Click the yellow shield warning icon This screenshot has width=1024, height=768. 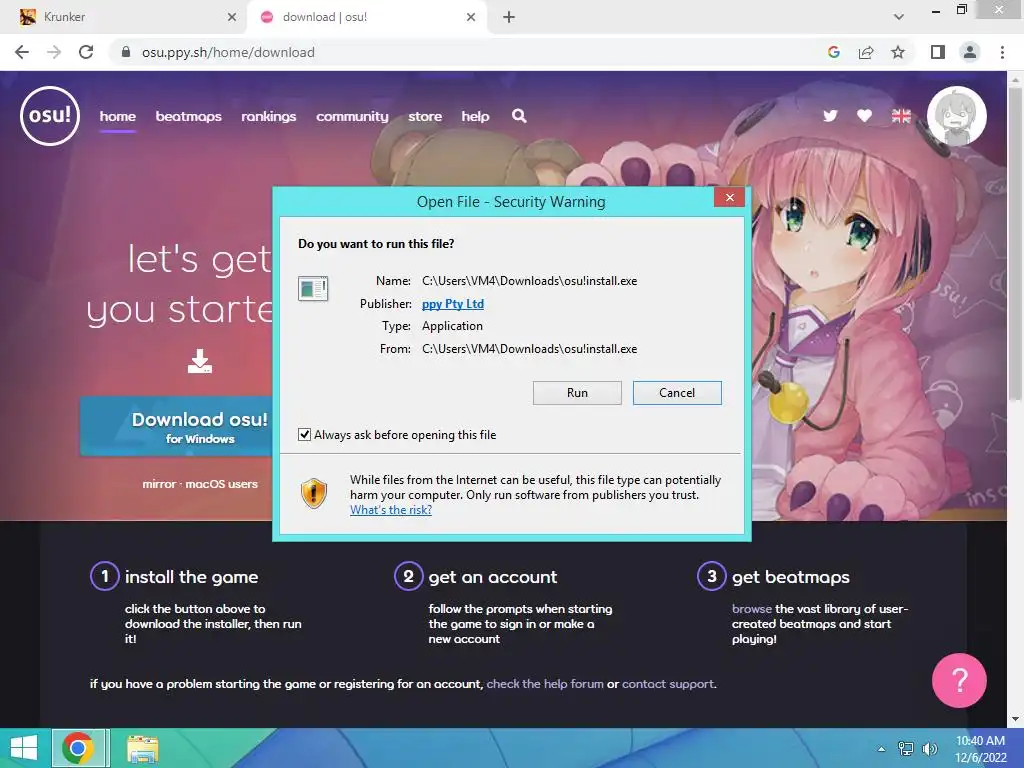(x=313, y=493)
